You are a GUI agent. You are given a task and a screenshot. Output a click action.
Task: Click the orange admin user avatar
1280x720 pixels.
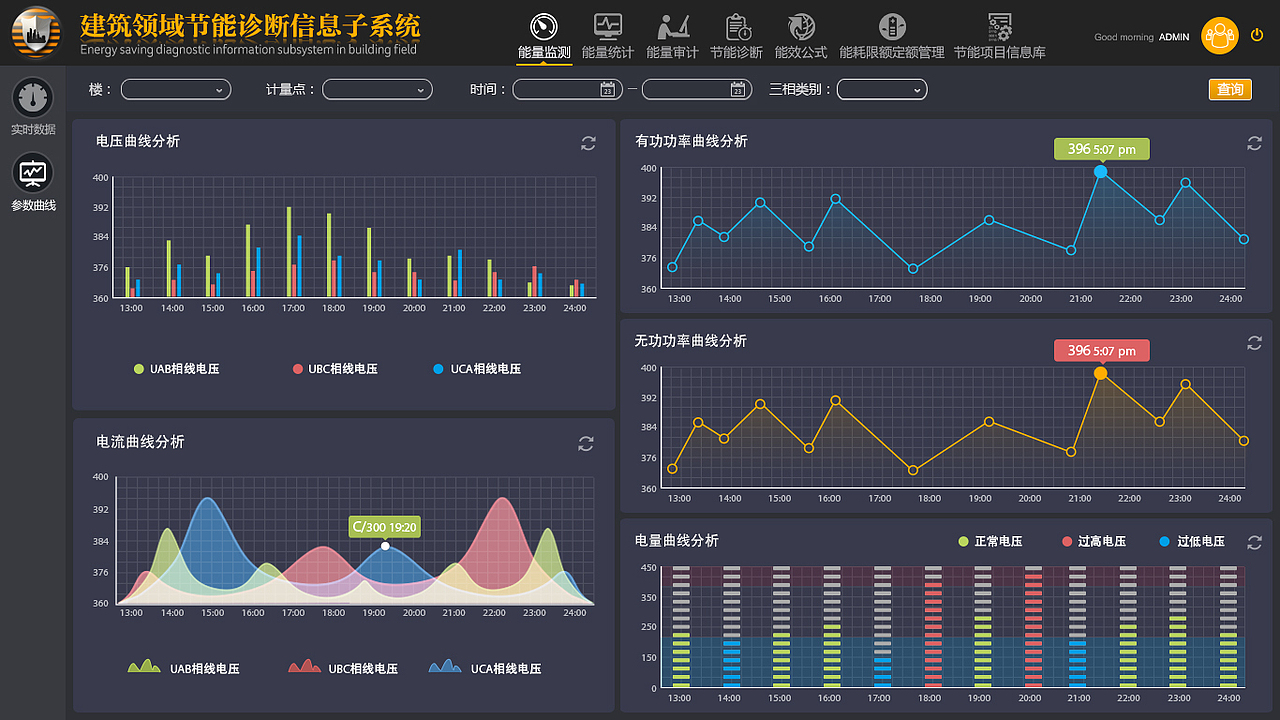pos(1220,36)
